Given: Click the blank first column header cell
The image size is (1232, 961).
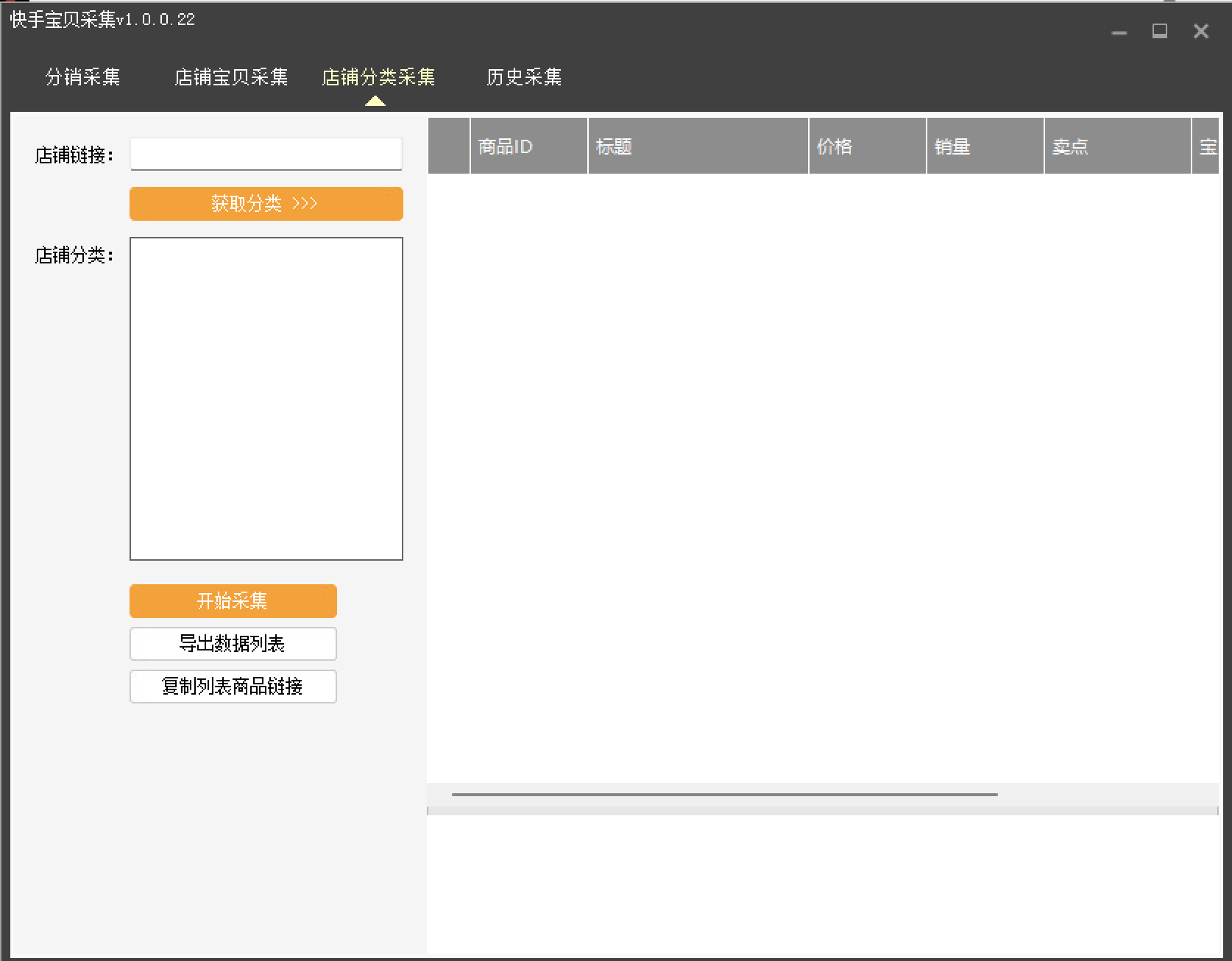Looking at the screenshot, I should point(449,146).
